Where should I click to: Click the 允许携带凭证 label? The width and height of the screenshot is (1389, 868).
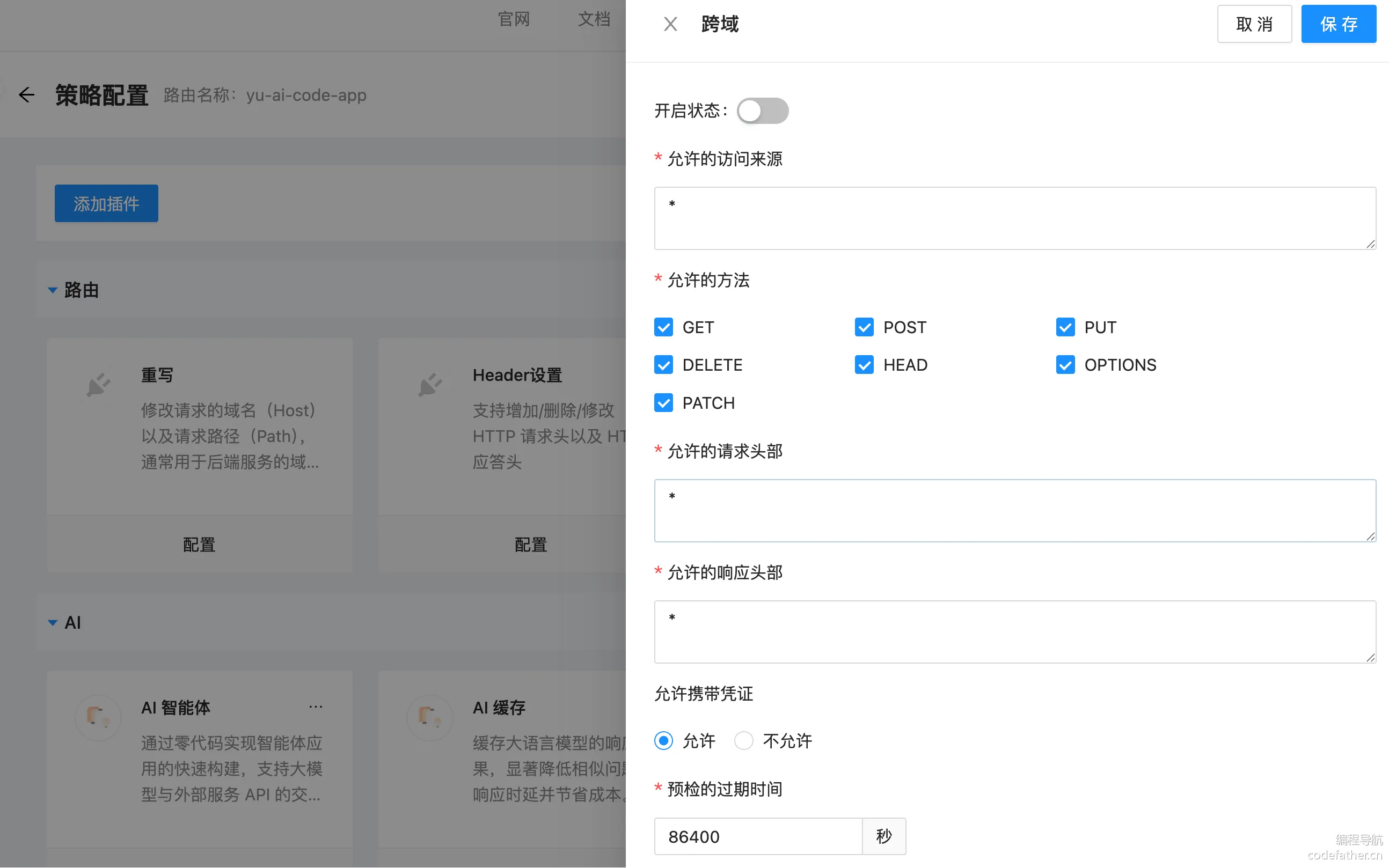click(704, 694)
